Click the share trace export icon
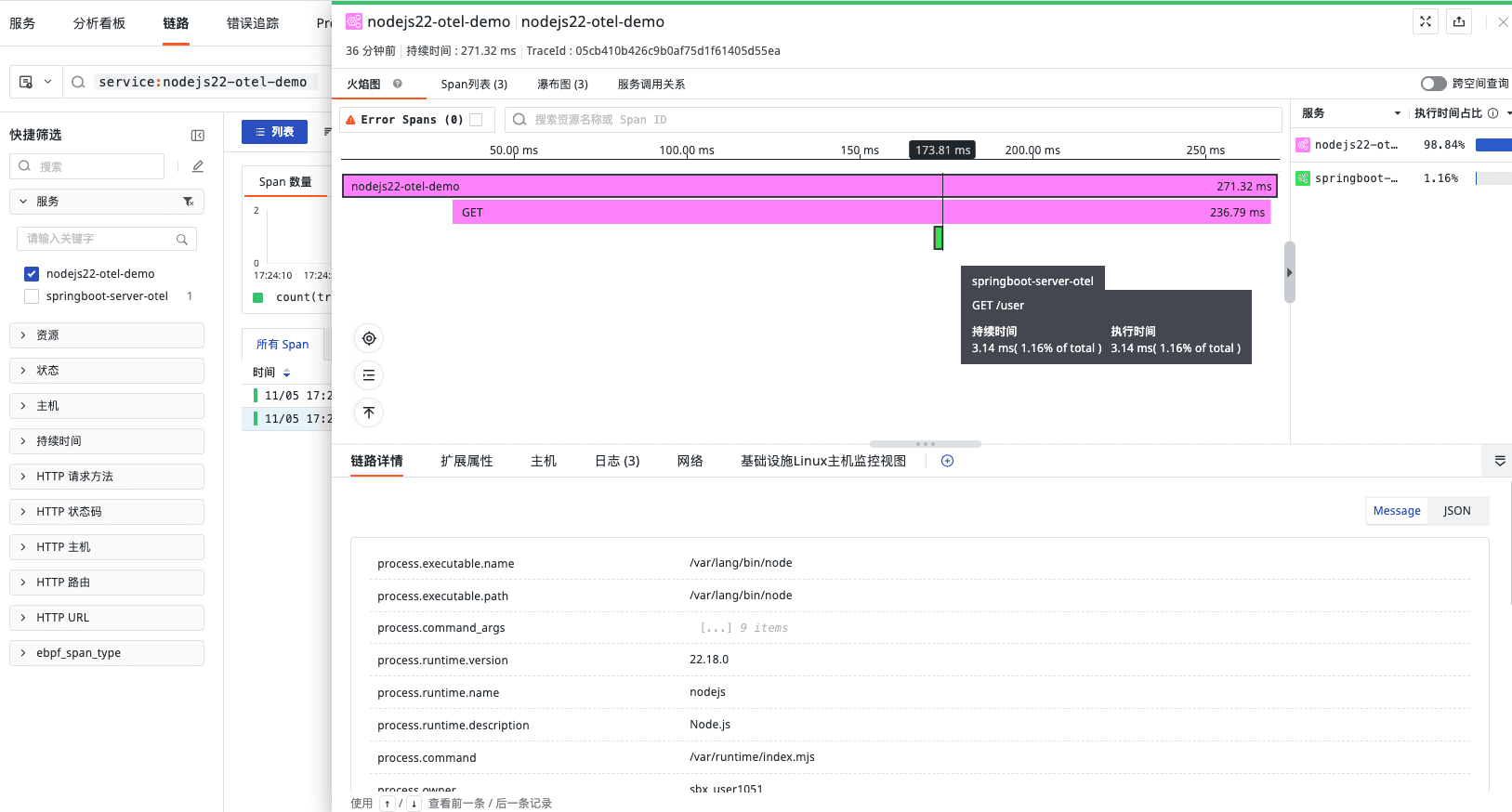 (x=1459, y=21)
